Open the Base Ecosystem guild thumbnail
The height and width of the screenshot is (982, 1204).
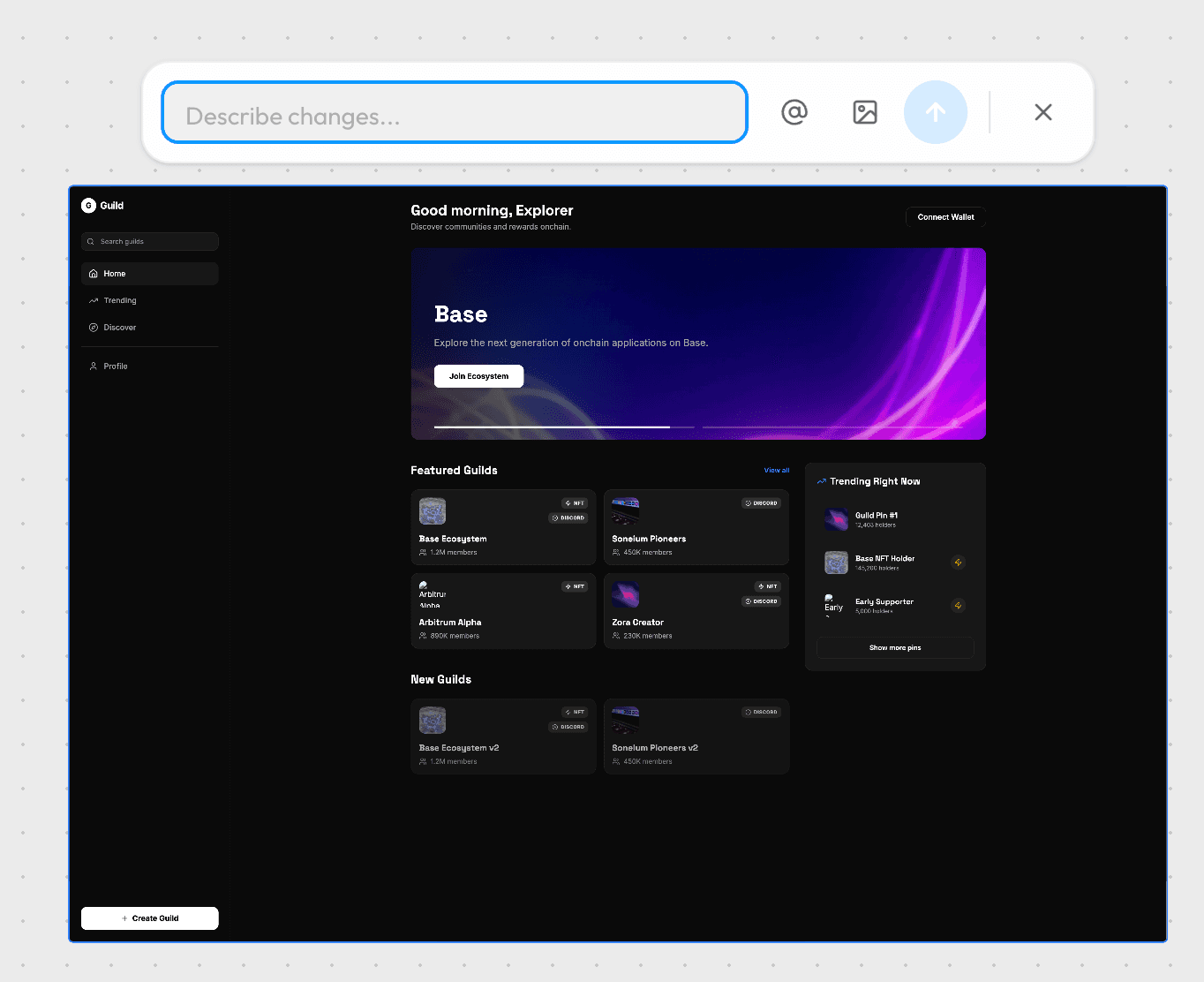tap(433, 511)
